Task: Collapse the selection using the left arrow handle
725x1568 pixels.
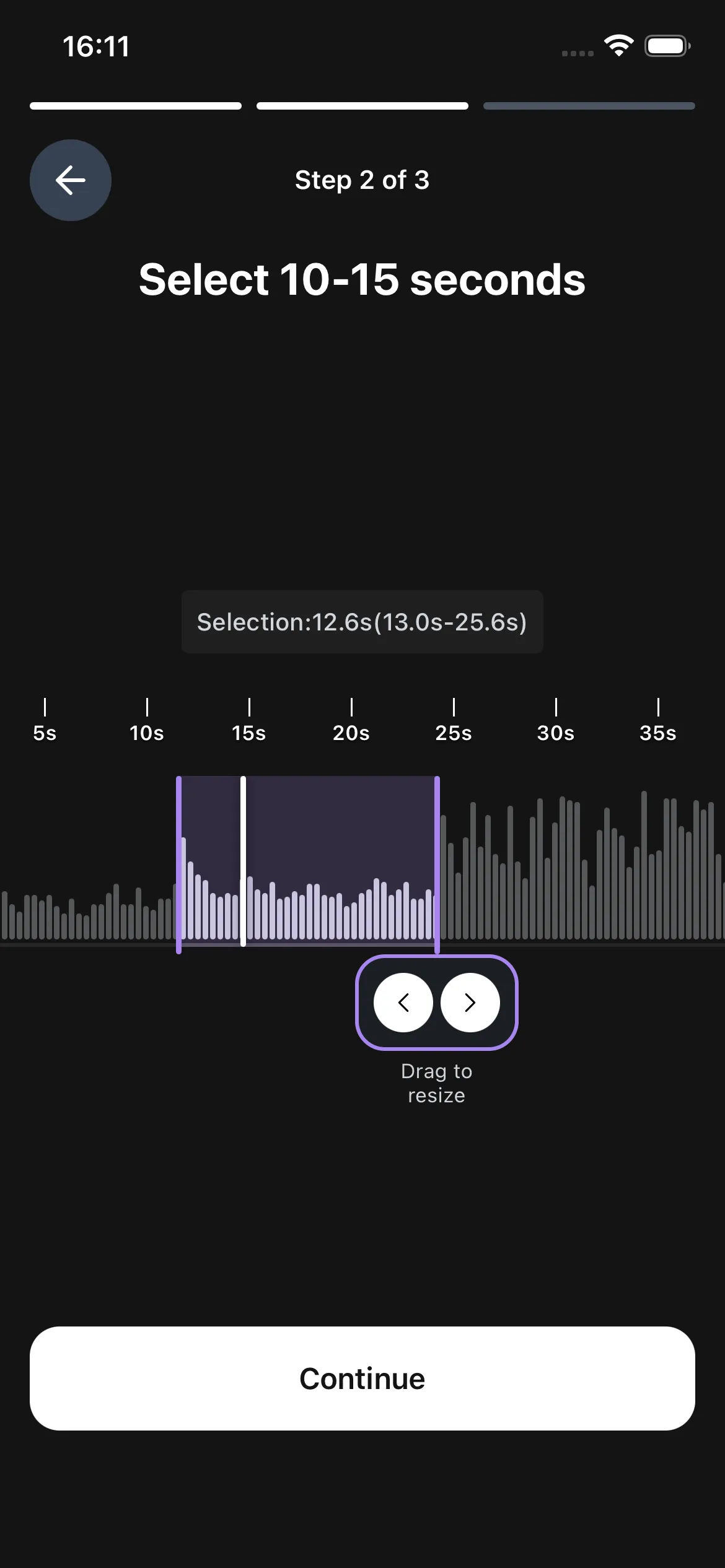Action: pyautogui.click(x=405, y=1002)
